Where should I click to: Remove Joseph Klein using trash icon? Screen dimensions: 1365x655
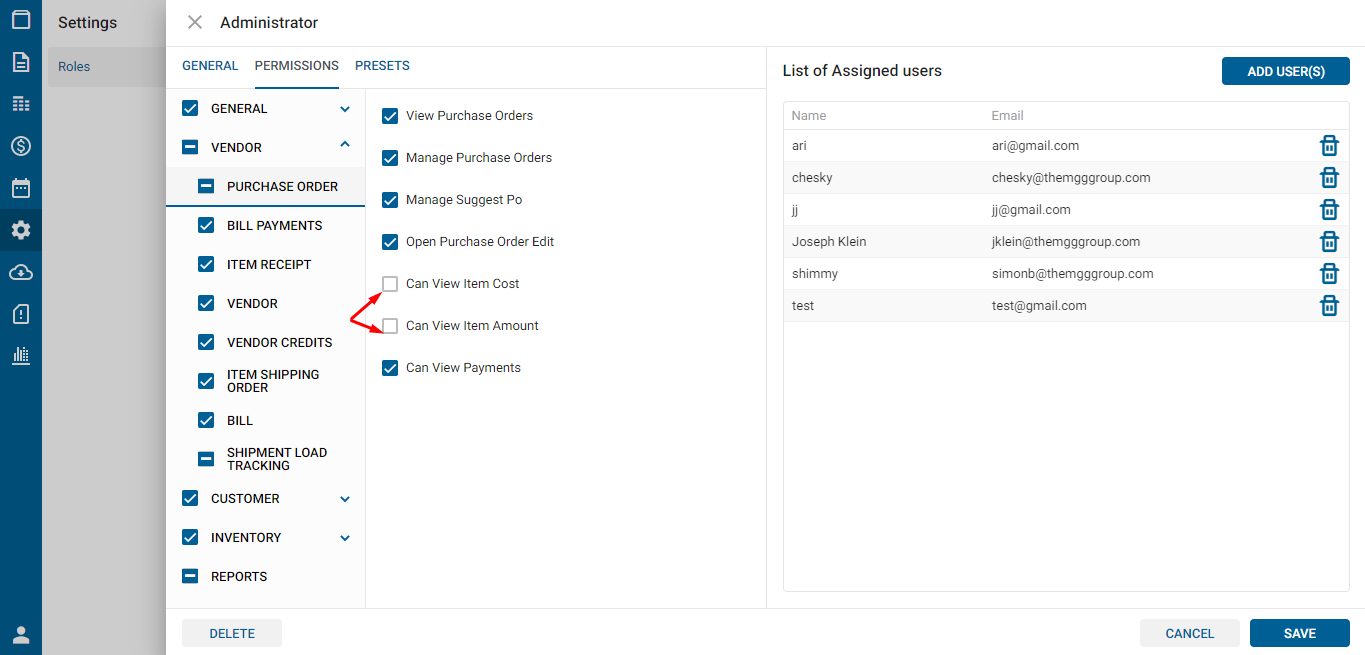[x=1329, y=242]
